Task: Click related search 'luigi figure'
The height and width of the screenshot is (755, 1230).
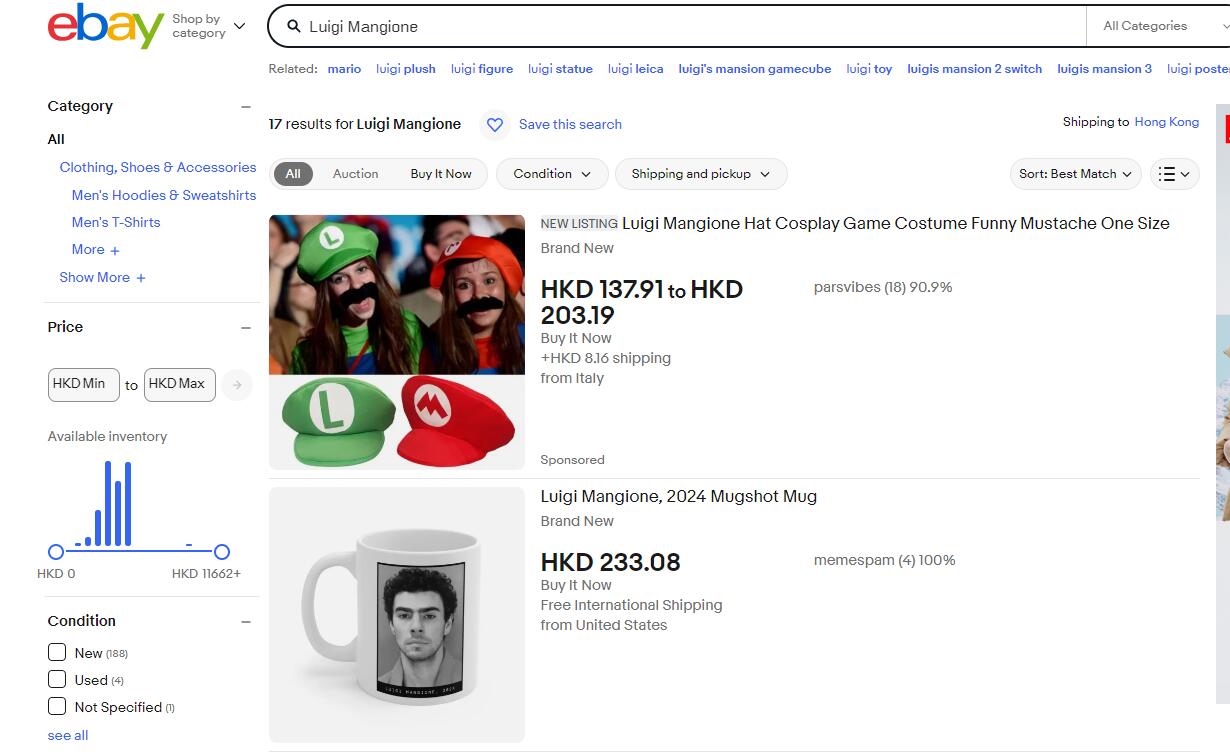Action: click(482, 69)
